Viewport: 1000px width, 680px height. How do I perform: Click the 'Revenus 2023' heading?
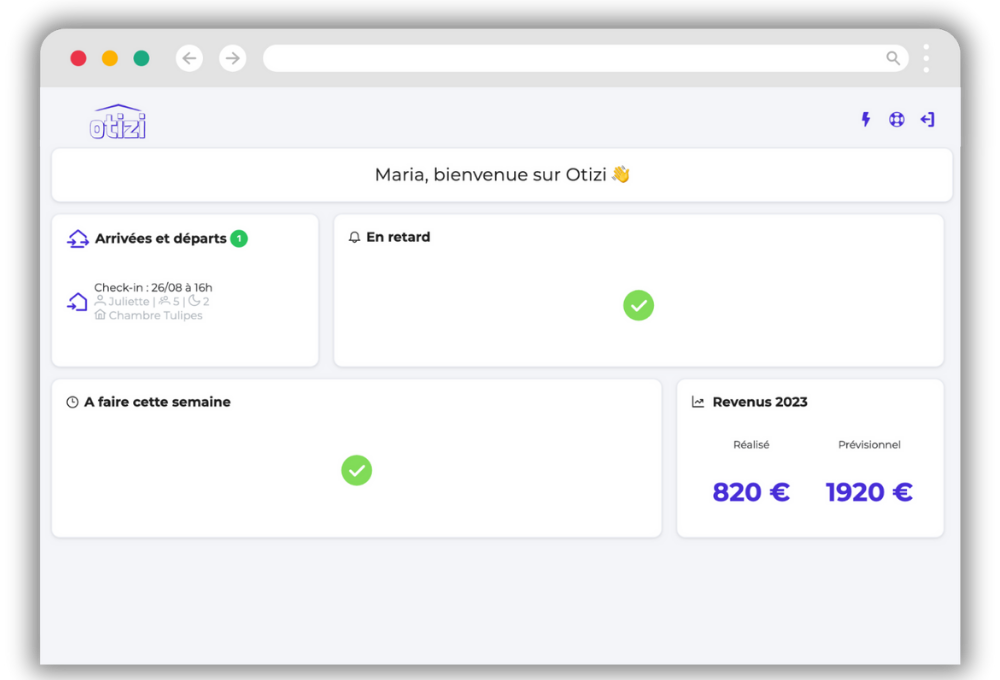pos(760,402)
